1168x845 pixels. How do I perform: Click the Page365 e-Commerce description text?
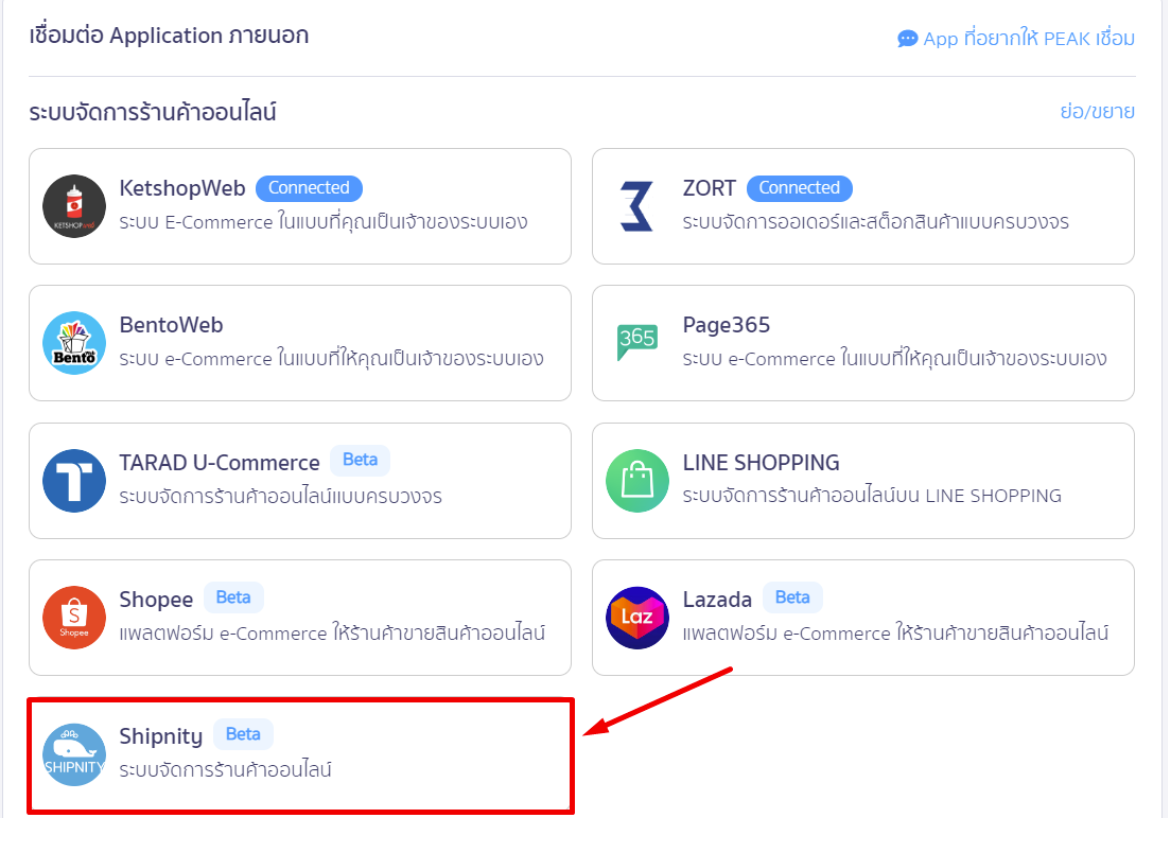(895, 358)
